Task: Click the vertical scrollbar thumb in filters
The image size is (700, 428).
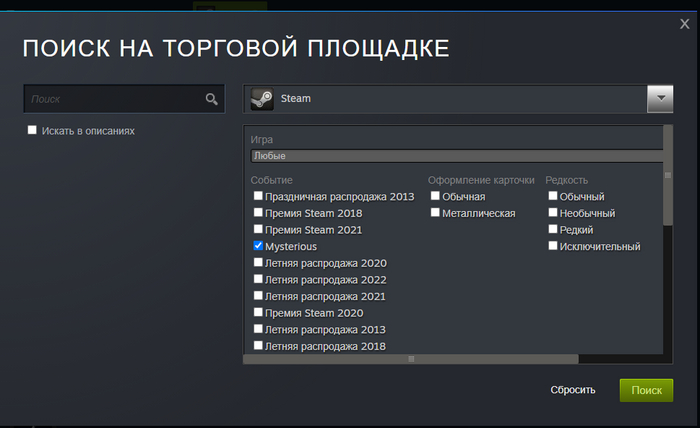Action: [x=668, y=175]
